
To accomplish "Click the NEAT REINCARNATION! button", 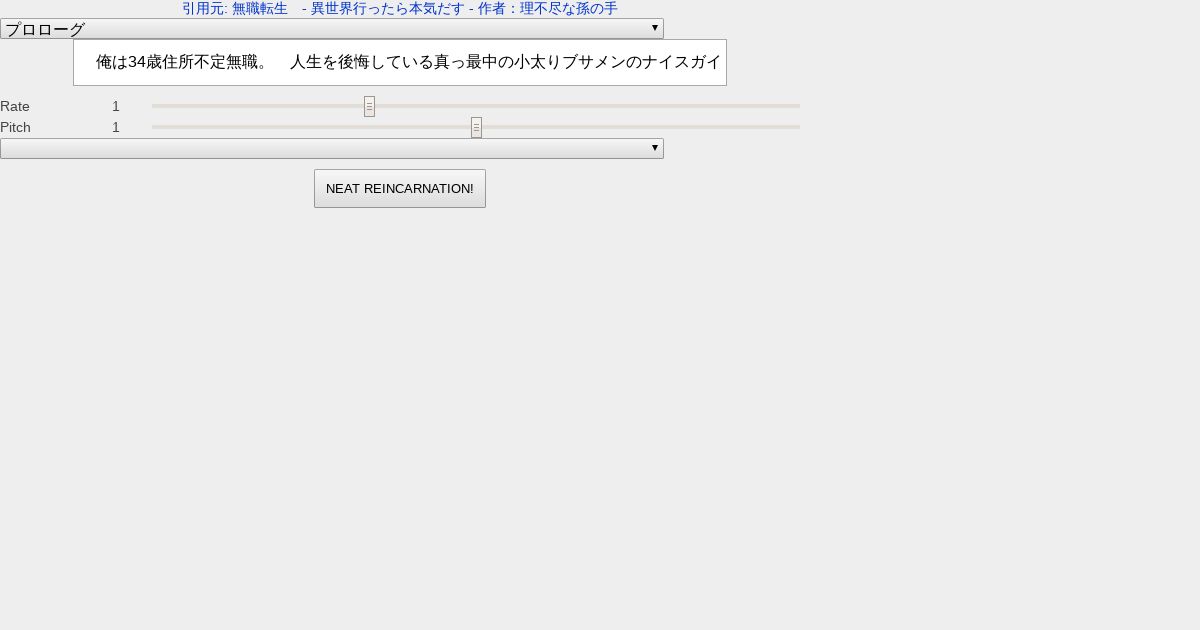I will pyautogui.click(x=400, y=188).
